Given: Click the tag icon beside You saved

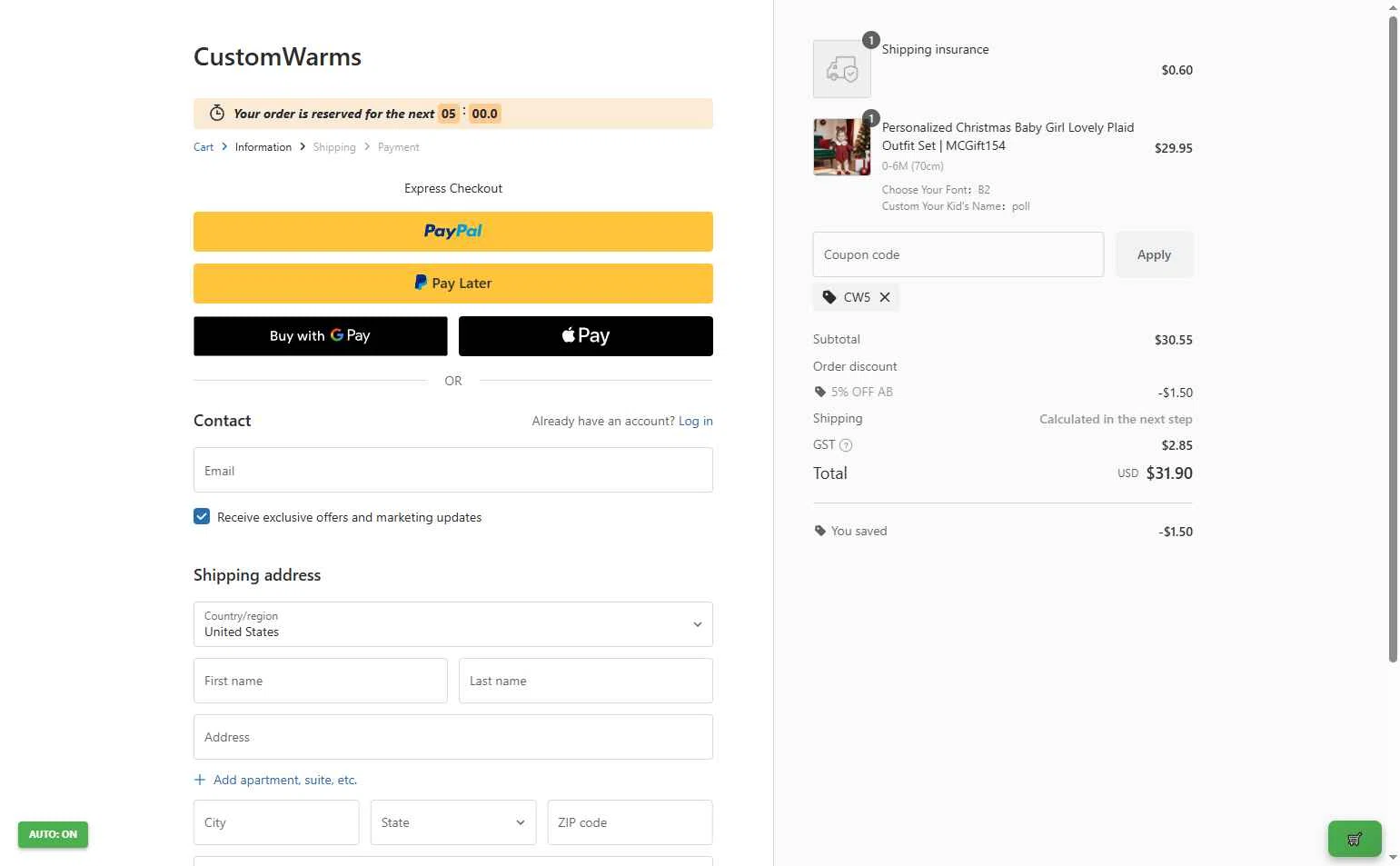Looking at the screenshot, I should pos(820,531).
